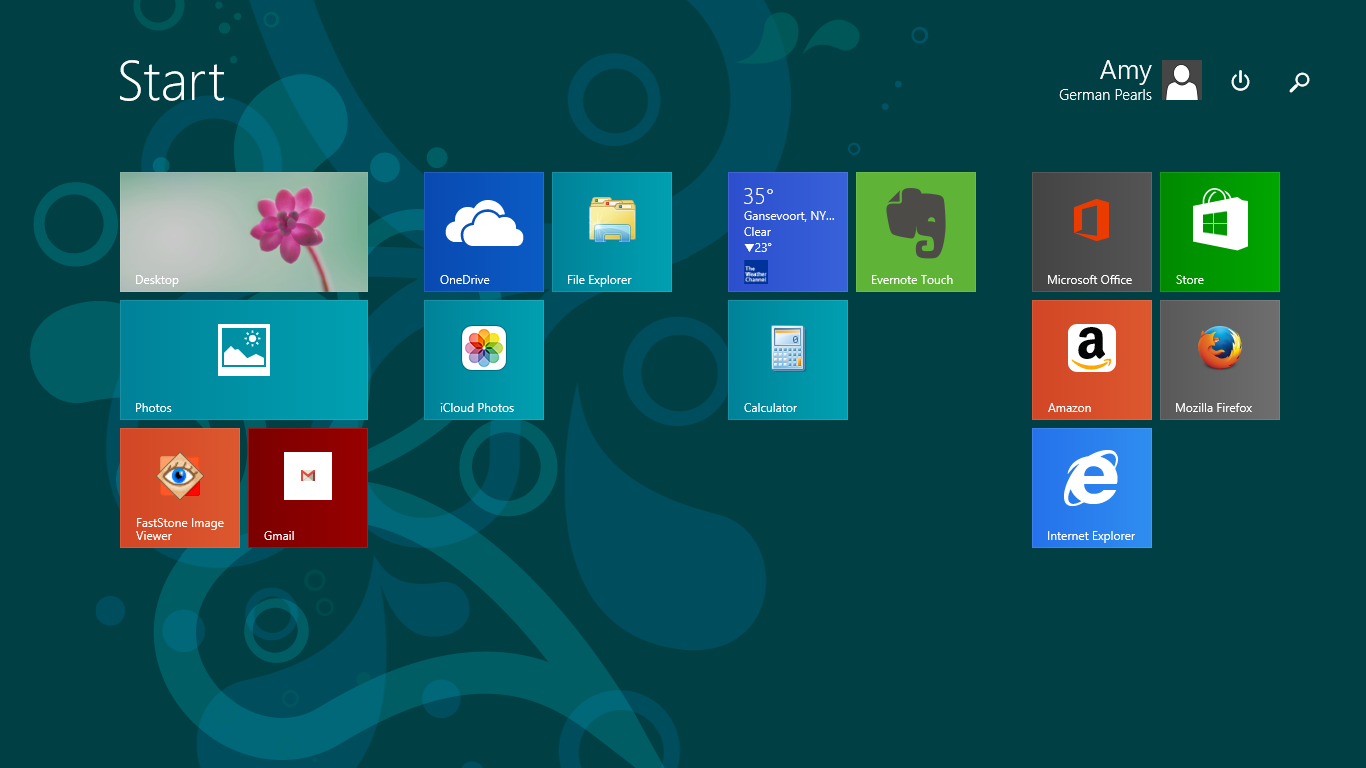1366x768 pixels.
Task: Click the "Start" heading text
Action: [x=172, y=81]
